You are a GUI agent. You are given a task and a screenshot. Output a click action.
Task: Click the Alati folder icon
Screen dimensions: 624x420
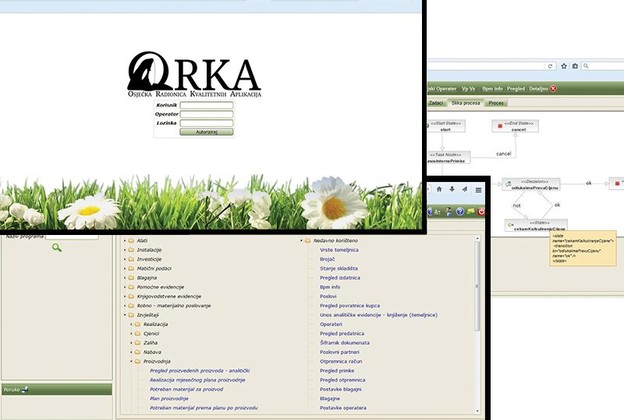131,240
